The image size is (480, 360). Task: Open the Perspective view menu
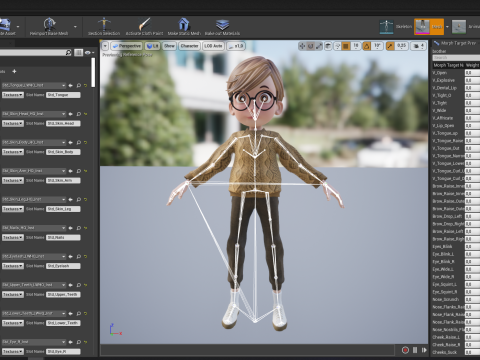tap(127, 46)
